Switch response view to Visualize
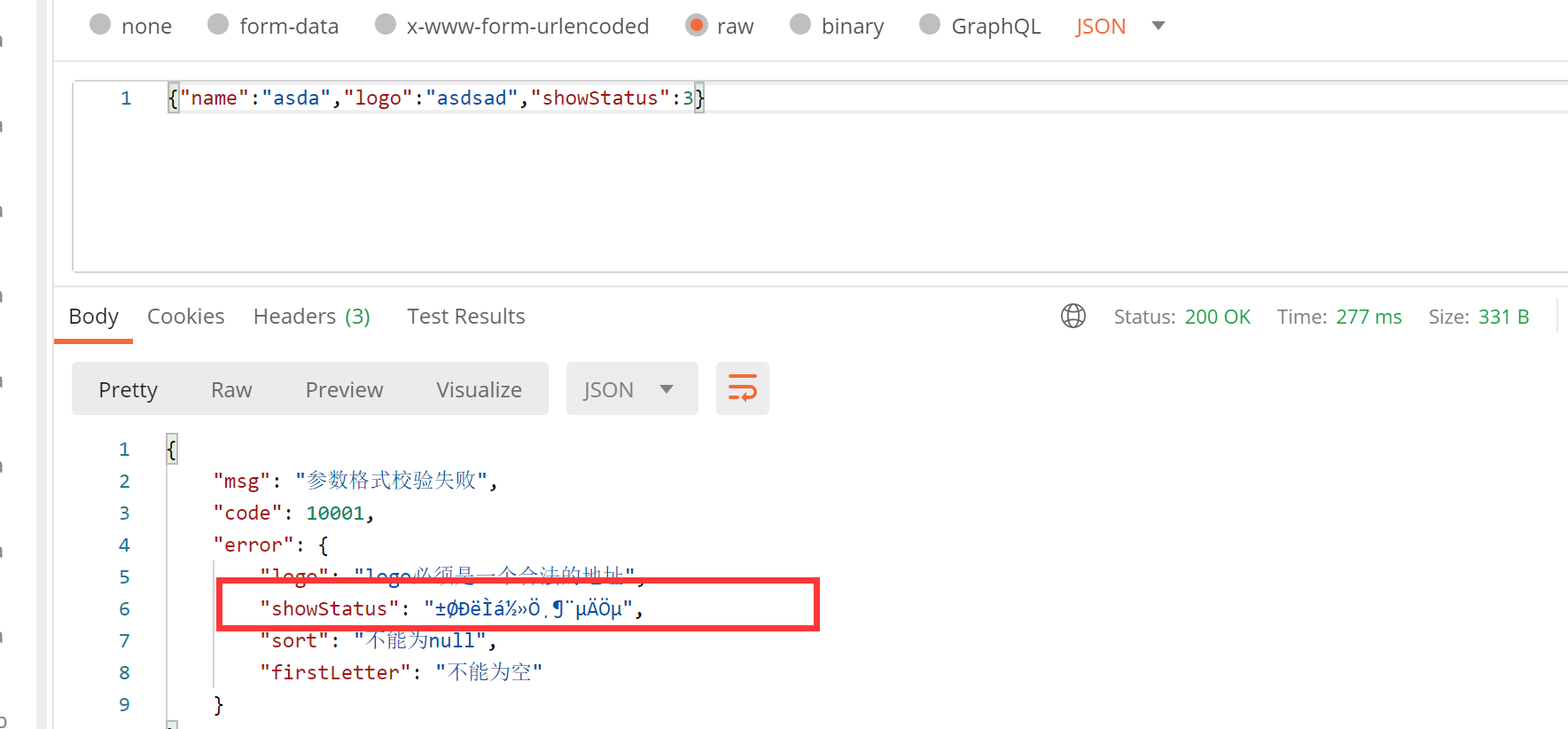Image resolution: width=1568 pixels, height=729 pixels. pos(479,389)
